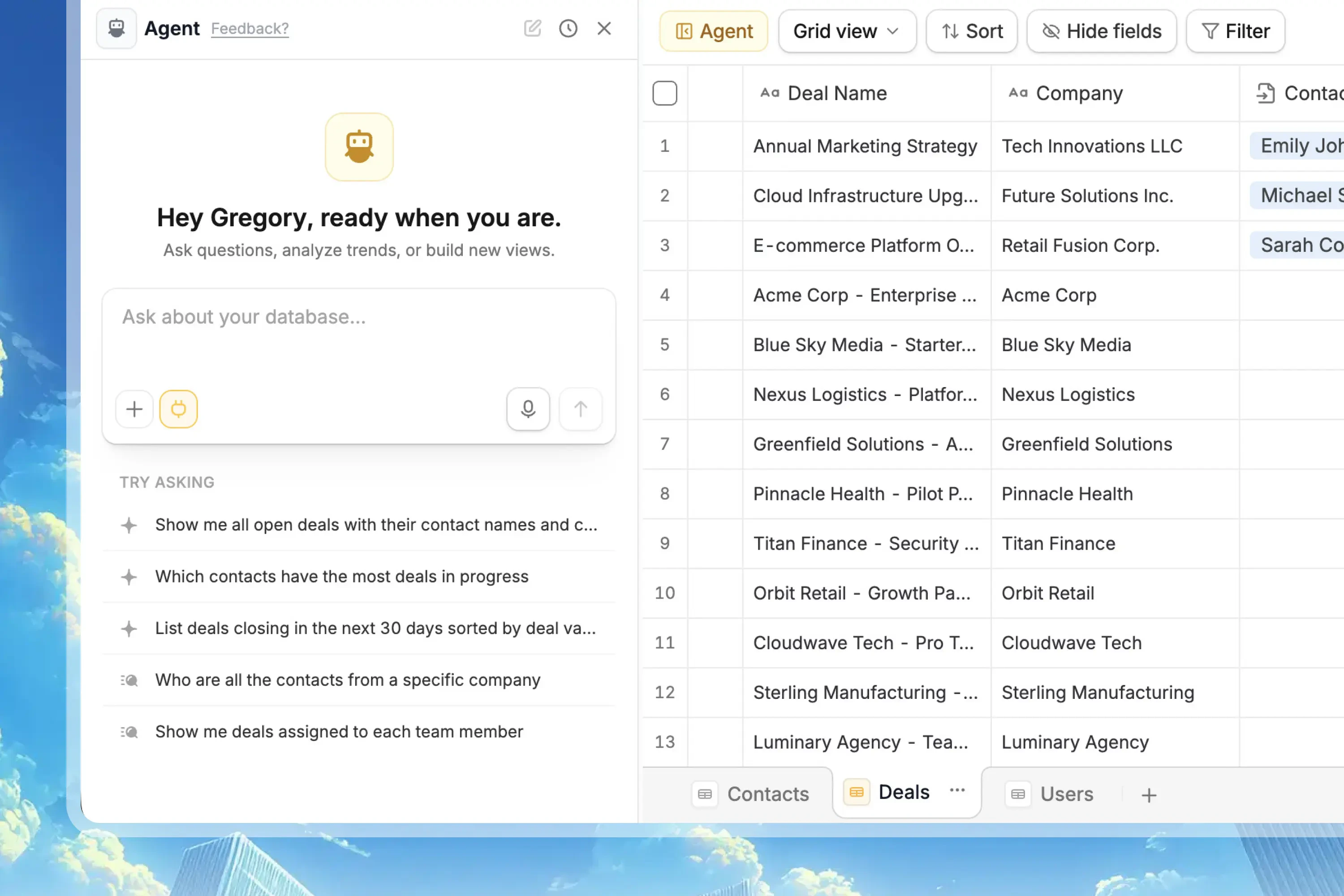Select 'Which contacts have the most deals in progress'

359,577
